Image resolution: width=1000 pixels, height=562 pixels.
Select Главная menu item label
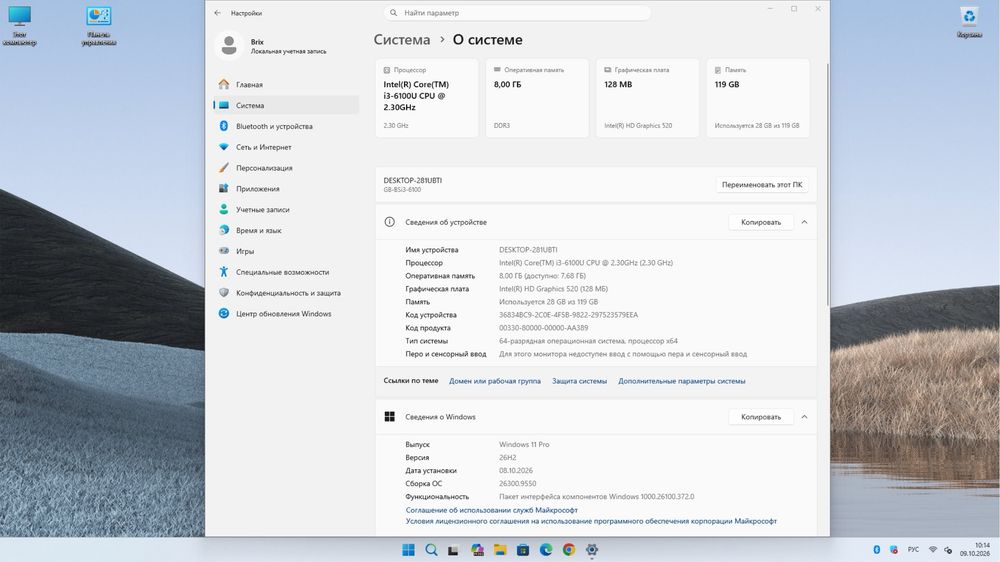249,84
